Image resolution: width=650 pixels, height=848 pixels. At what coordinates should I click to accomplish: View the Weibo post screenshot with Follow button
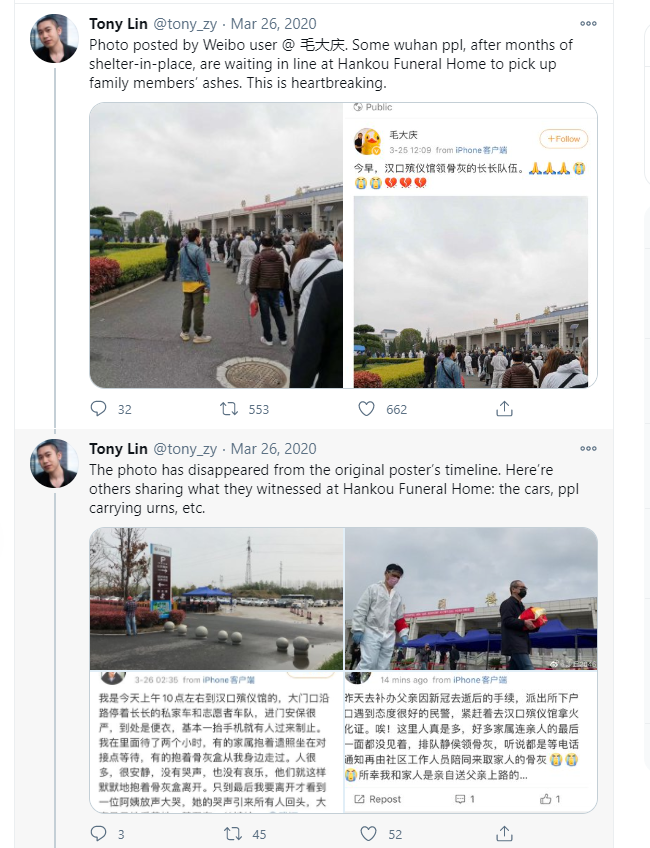[470, 245]
